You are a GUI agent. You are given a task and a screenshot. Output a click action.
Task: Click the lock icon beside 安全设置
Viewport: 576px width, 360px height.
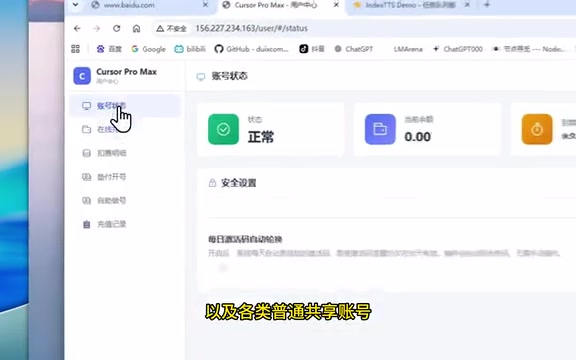[x=212, y=183]
